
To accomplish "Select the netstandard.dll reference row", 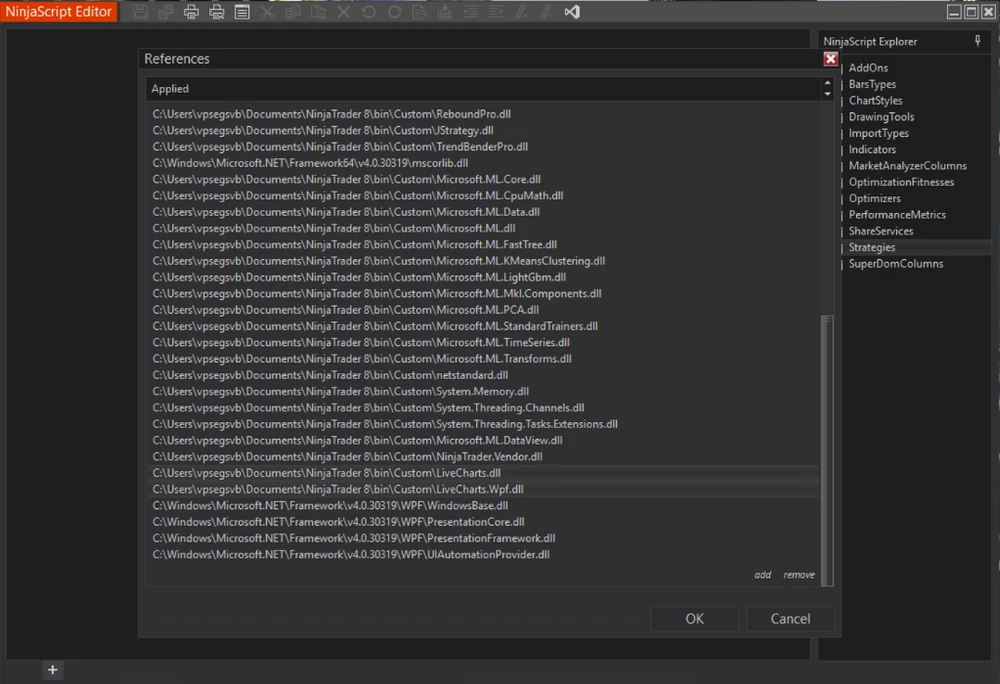I will pos(482,375).
